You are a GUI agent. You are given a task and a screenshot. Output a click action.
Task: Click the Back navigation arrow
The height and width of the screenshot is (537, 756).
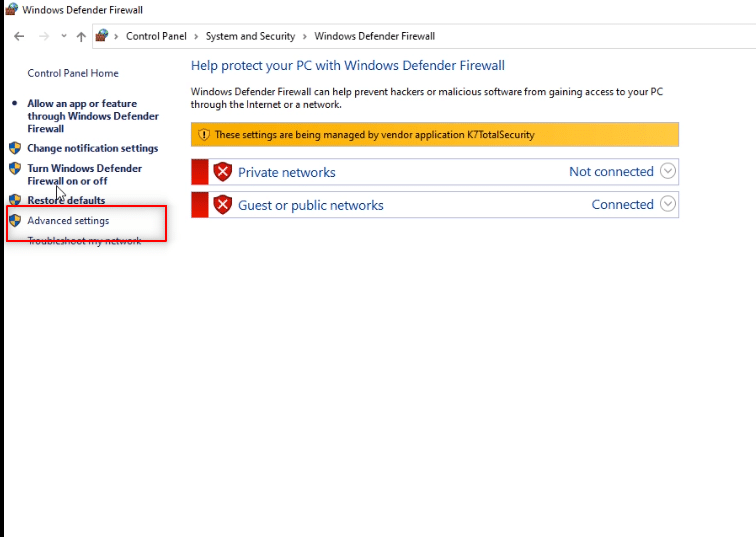[19, 36]
